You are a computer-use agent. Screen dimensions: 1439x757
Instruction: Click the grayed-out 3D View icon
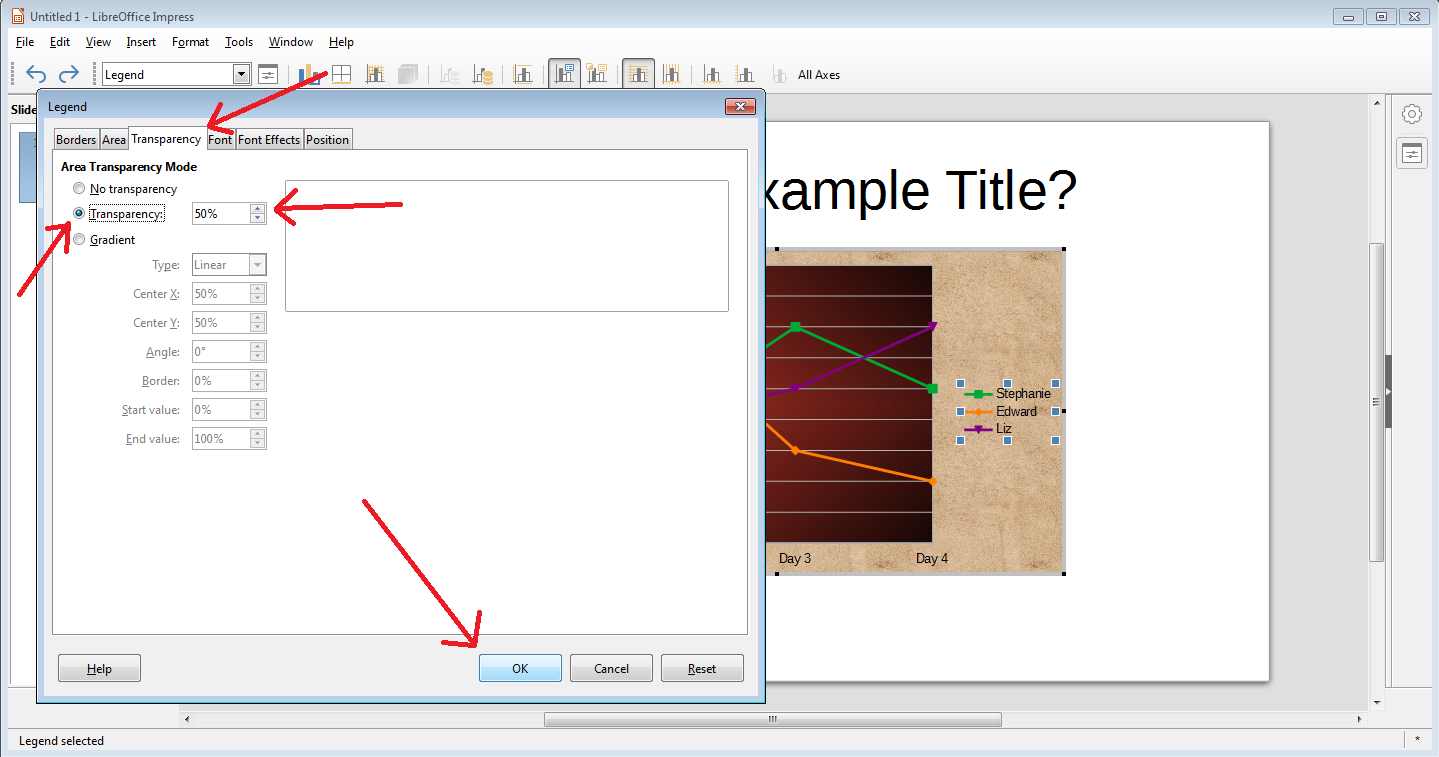[408, 74]
